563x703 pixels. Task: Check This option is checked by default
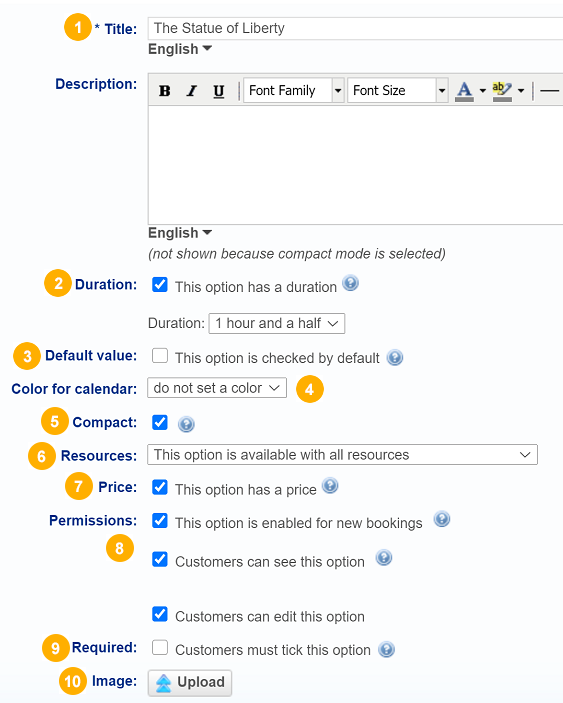point(160,356)
